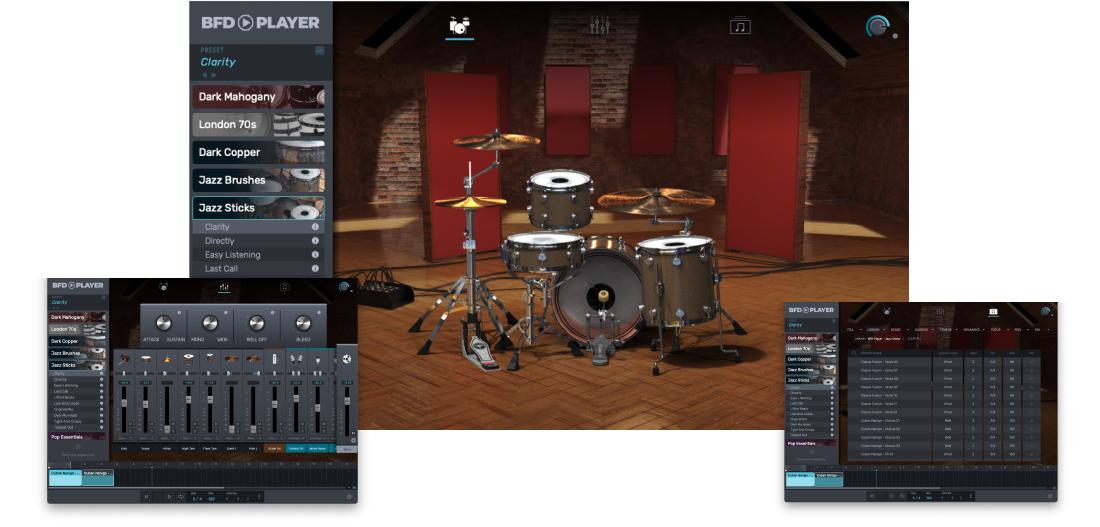
Task: Switch to drum kit tab in mixer window
Action: coord(163,286)
